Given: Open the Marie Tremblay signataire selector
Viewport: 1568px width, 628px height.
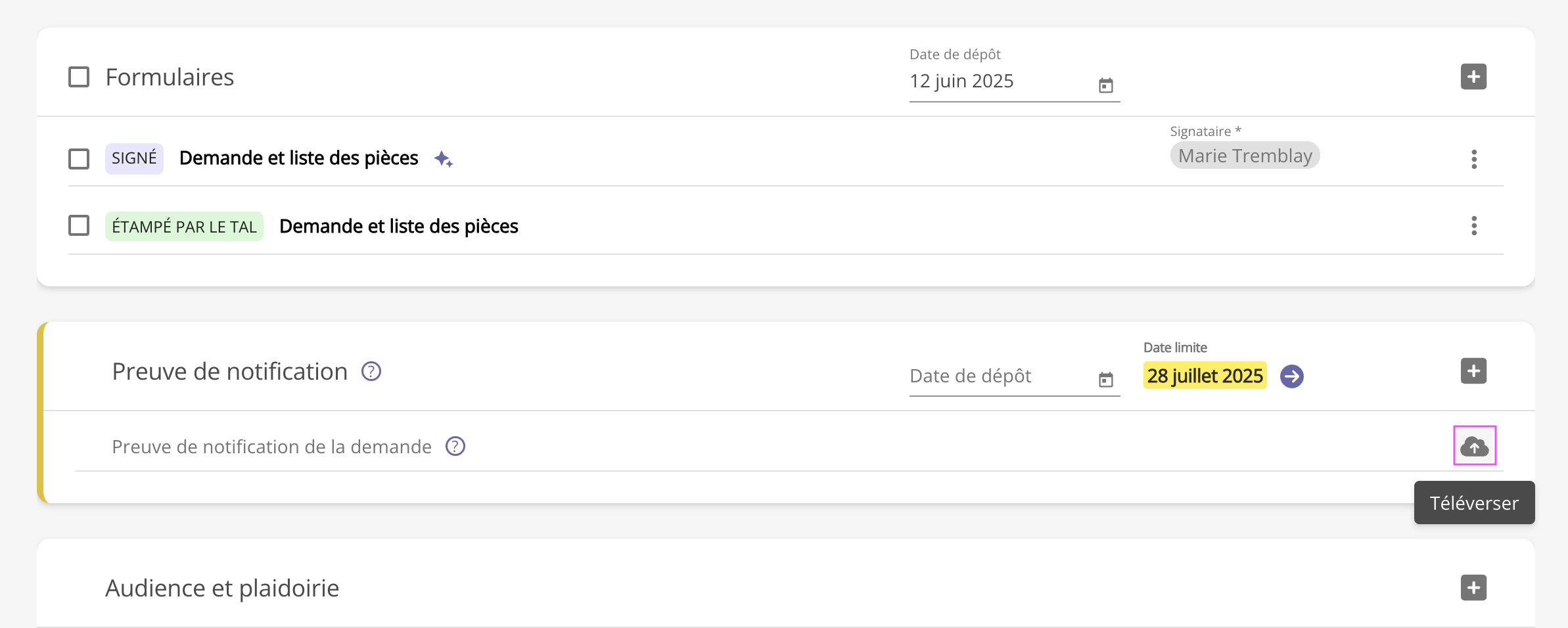Looking at the screenshot, I should point(1245,156).
